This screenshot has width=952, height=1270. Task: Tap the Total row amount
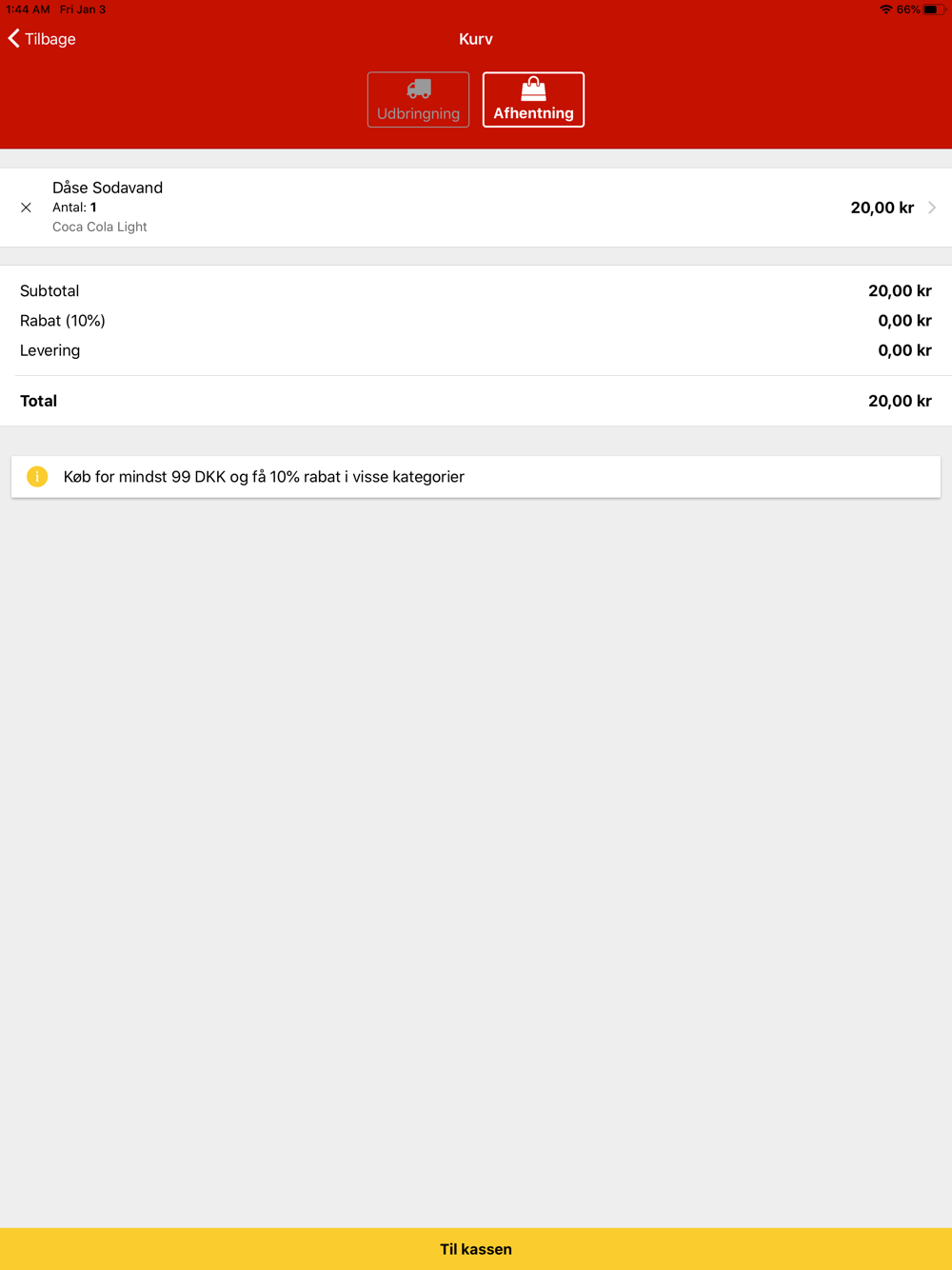coord(900,401)
